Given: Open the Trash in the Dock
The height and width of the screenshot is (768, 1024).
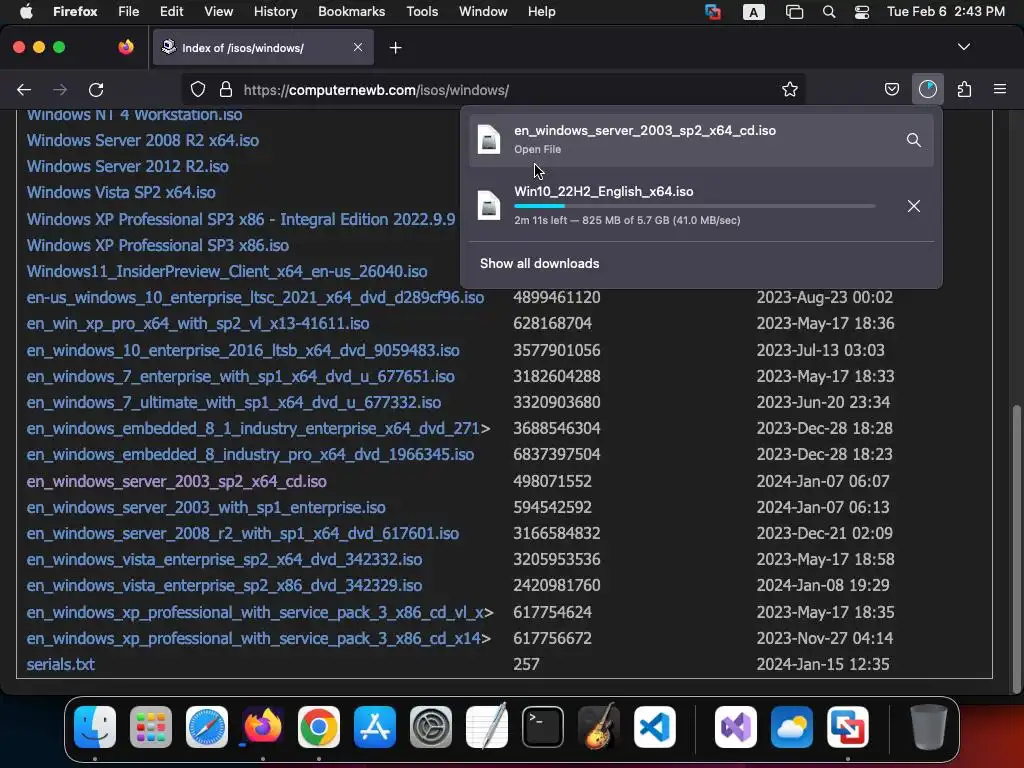Looking at the screenshot, I should click(929, 727).
